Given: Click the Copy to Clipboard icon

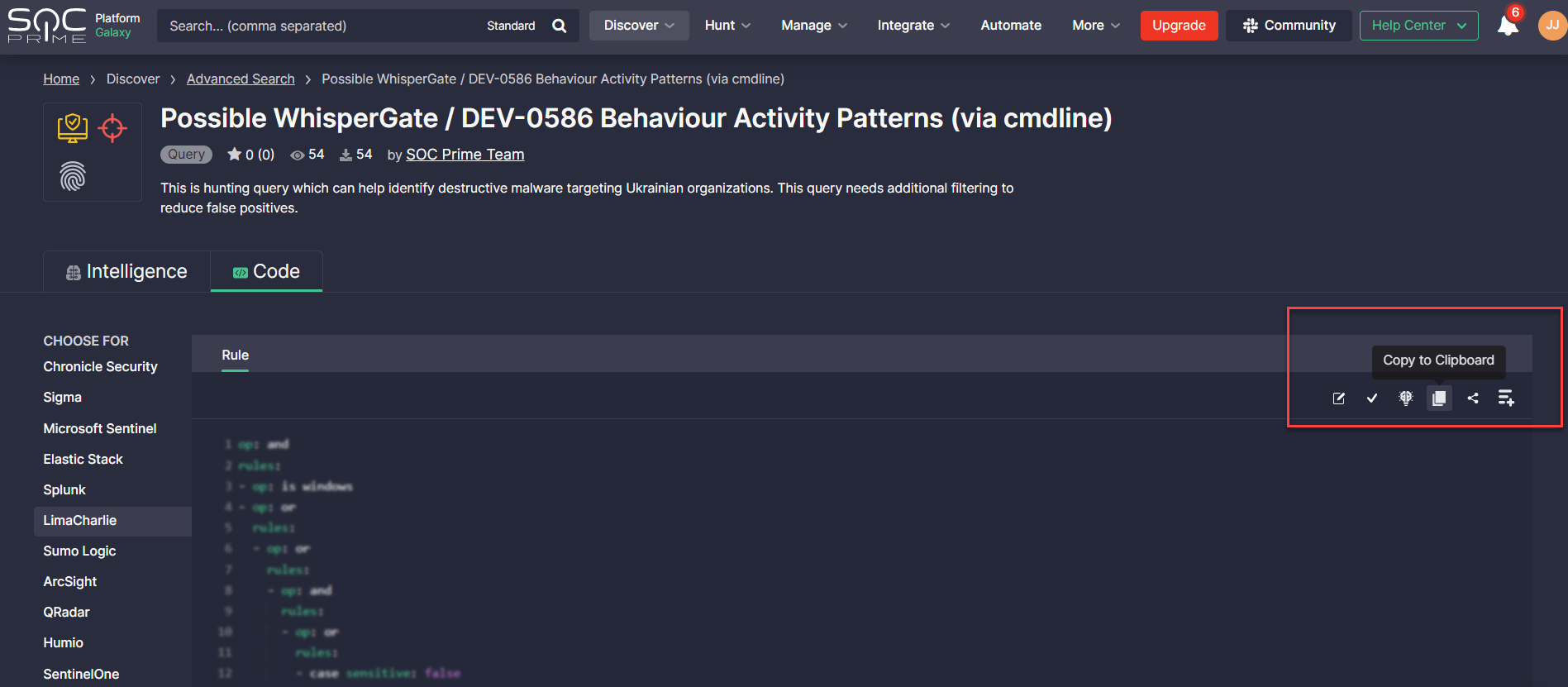Looking at the screenshot, I should coord(1439,398).
